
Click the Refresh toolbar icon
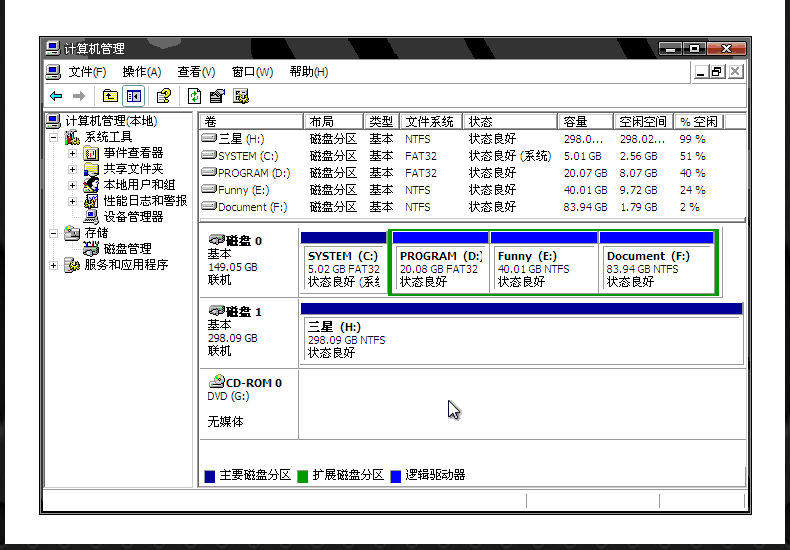(x=194, y=96)
